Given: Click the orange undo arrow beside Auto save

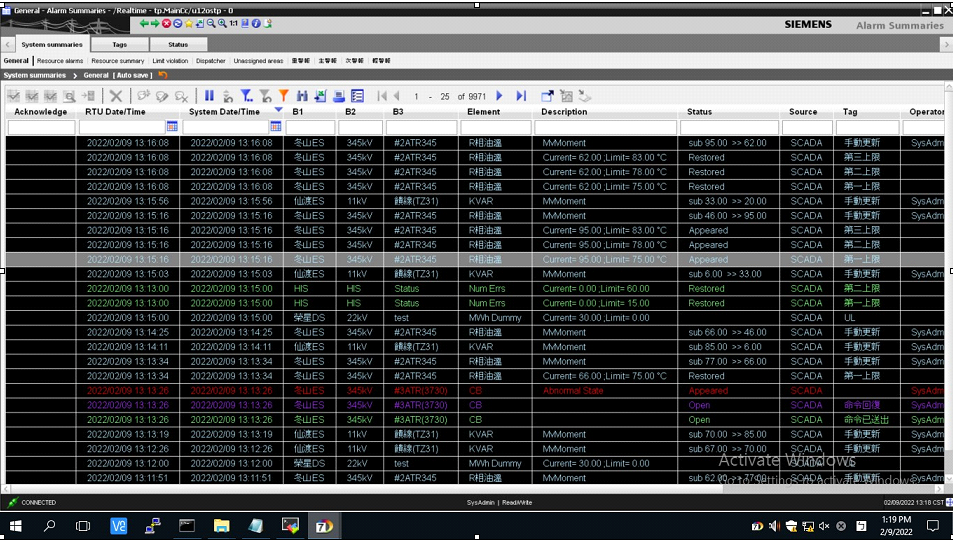Looking at the screenshot, I should [163, 75].
